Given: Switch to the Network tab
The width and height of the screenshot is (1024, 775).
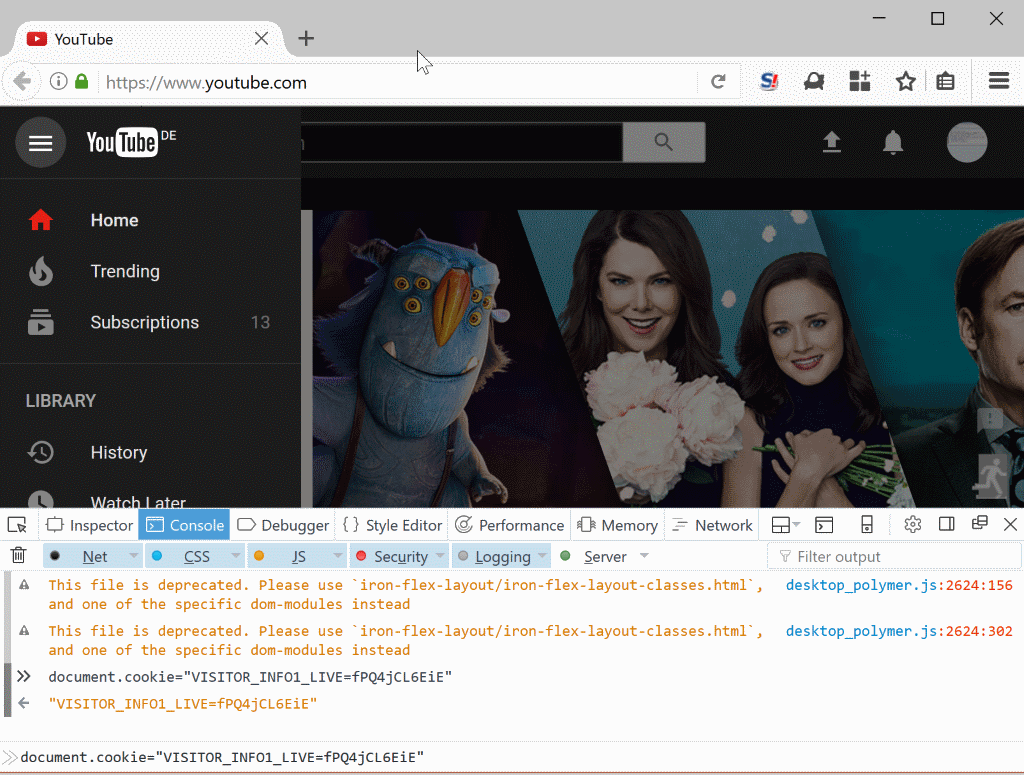Looking at the screenshot, I should point(712,525).
